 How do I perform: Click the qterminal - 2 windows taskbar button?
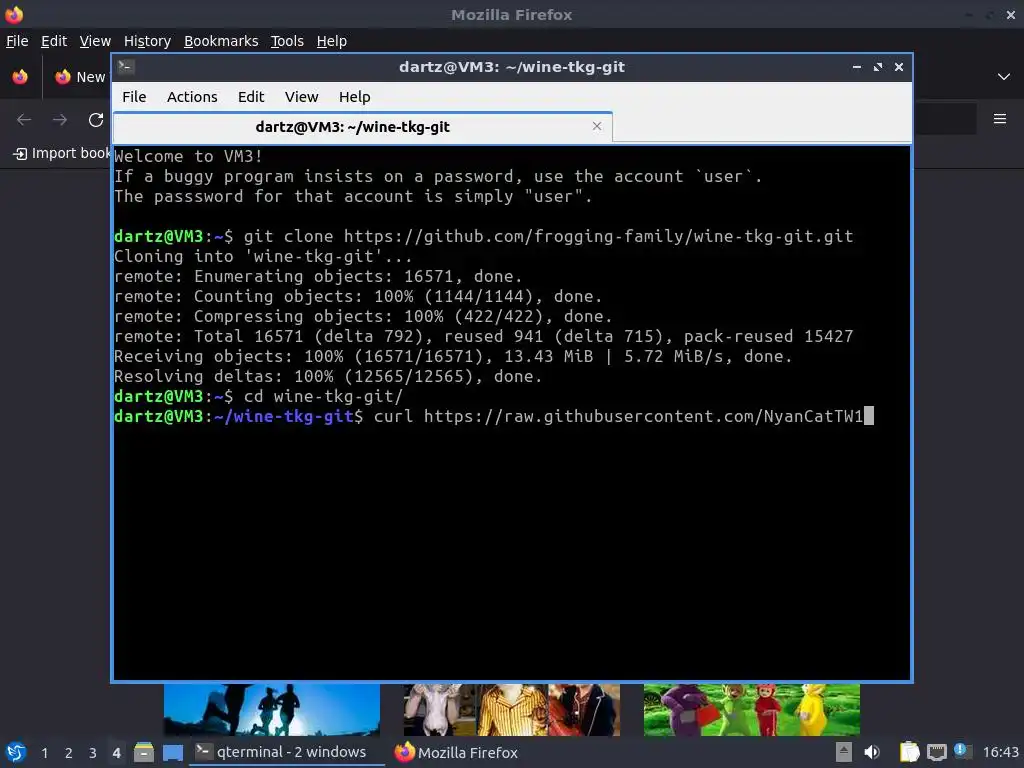click(286, 752)
